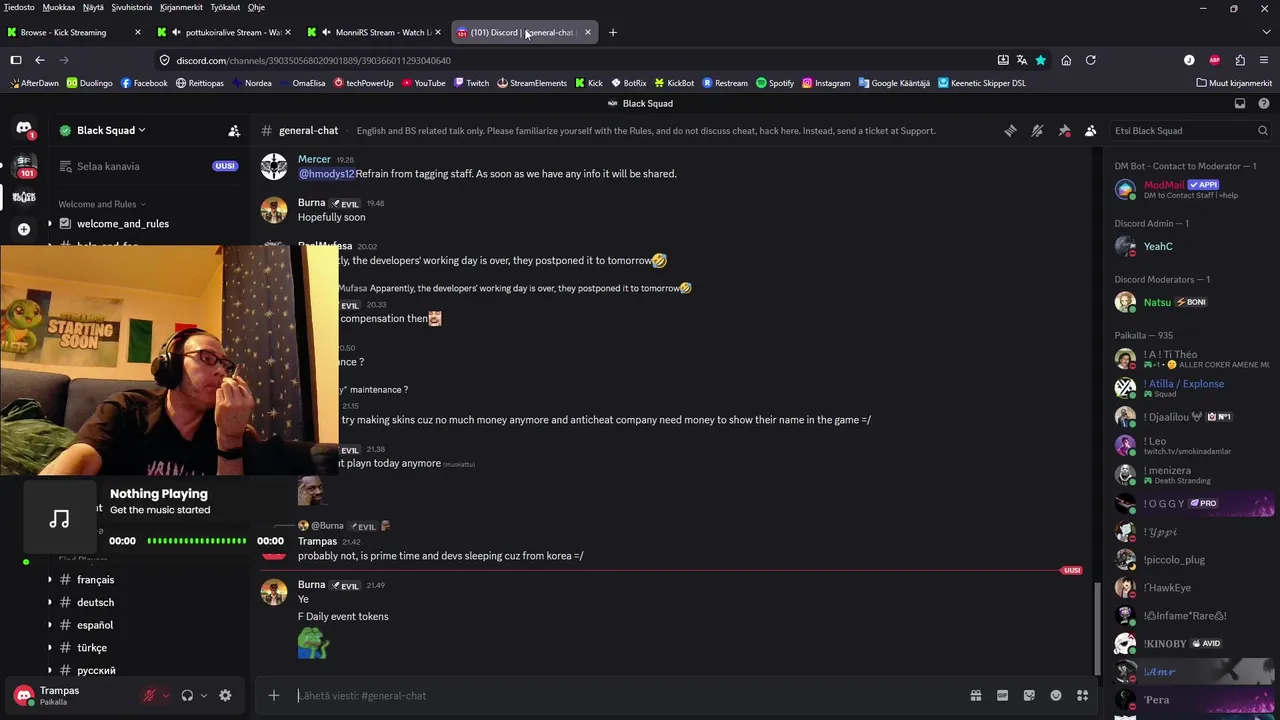This screenshot has width=1280, height=720.
Task: Switch to Browse - Kick Streaming tab
Action: [70, 32]
